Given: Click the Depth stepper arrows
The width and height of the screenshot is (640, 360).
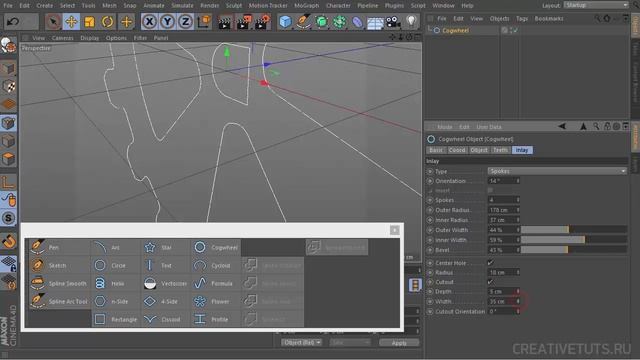Looking at the screenshot, I should click(518, 291).
